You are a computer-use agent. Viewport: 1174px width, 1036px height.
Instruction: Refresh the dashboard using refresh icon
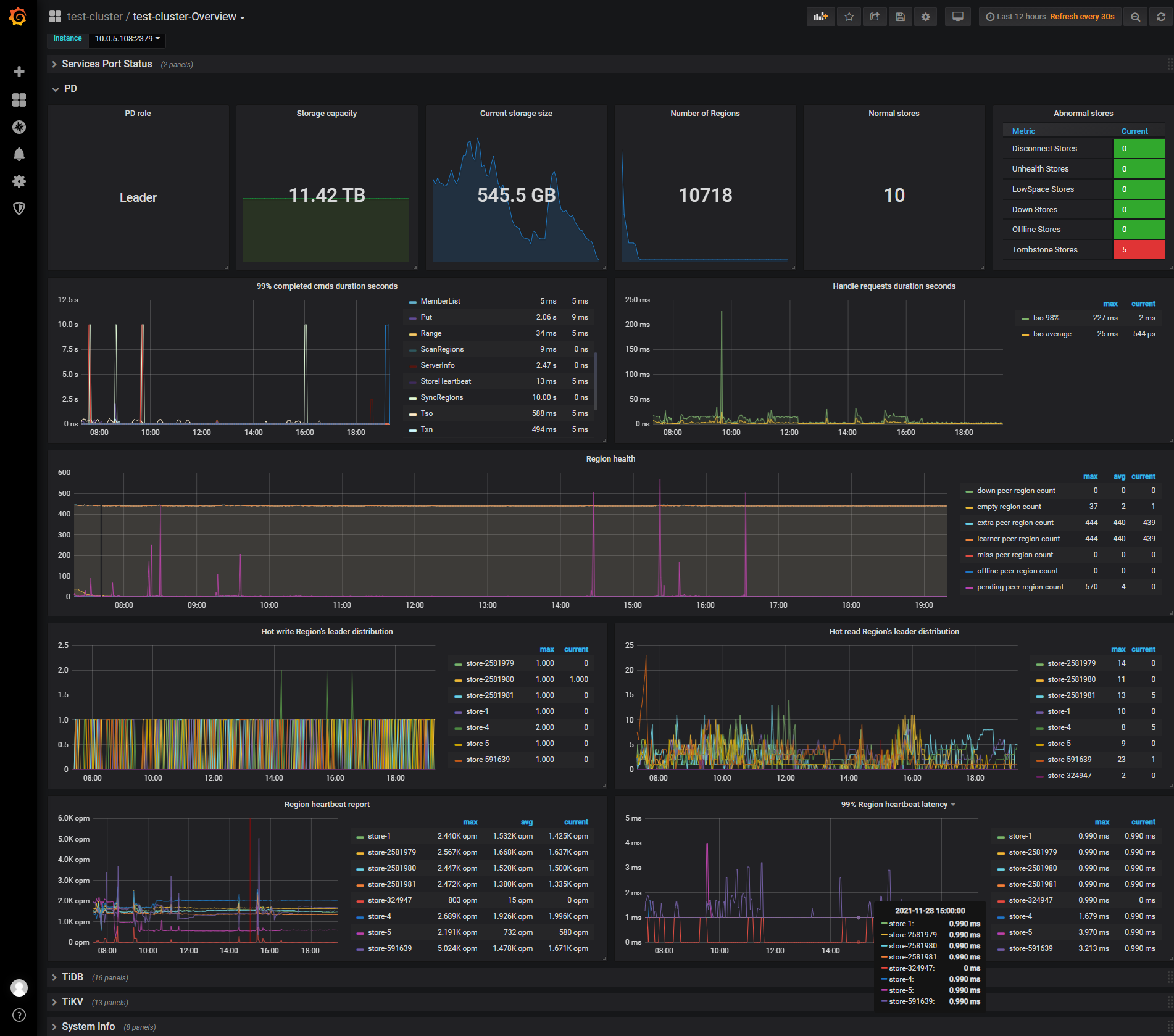click(x=1161, y=17)
